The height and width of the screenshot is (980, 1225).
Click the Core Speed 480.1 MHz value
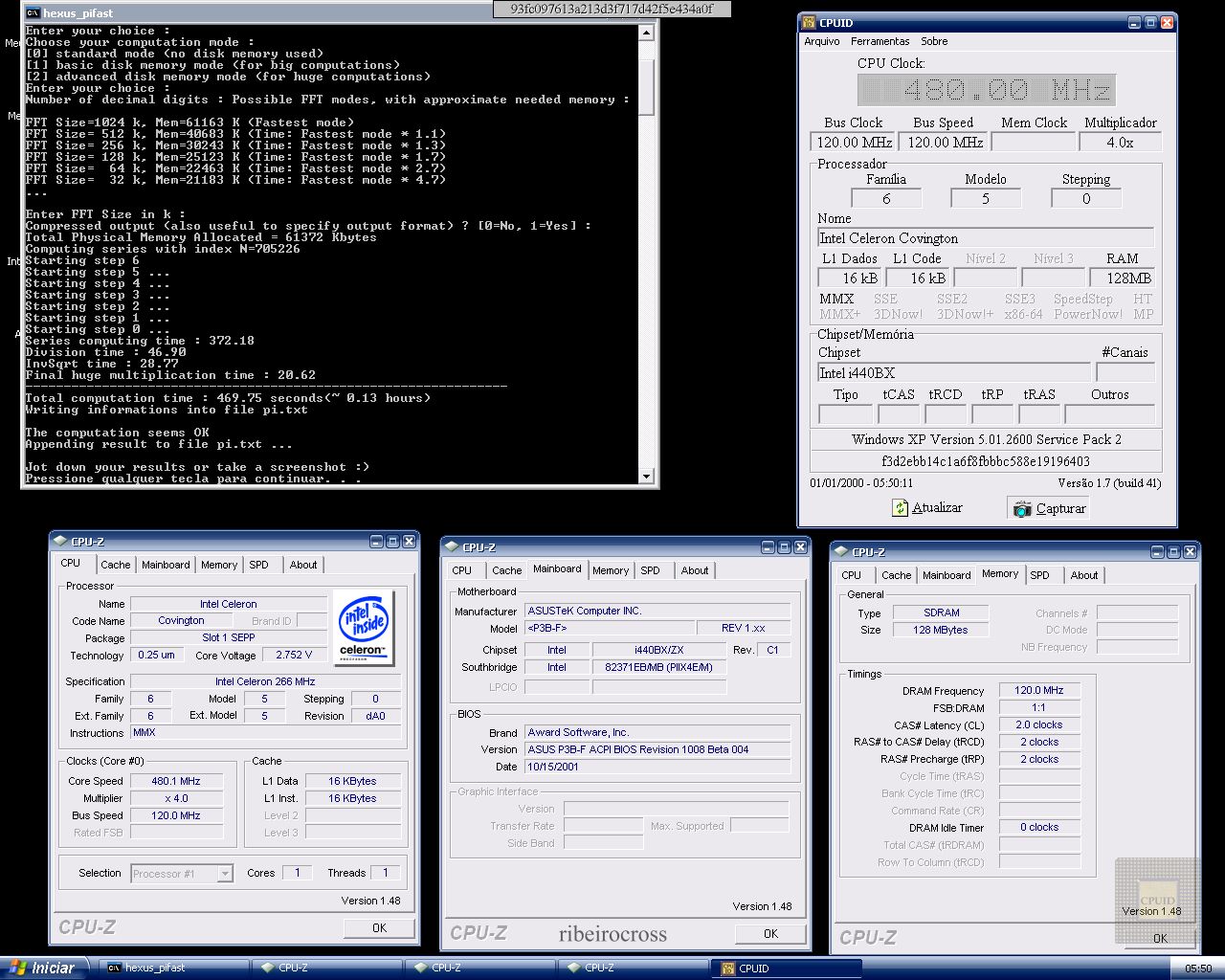click(x=176, y=781)
